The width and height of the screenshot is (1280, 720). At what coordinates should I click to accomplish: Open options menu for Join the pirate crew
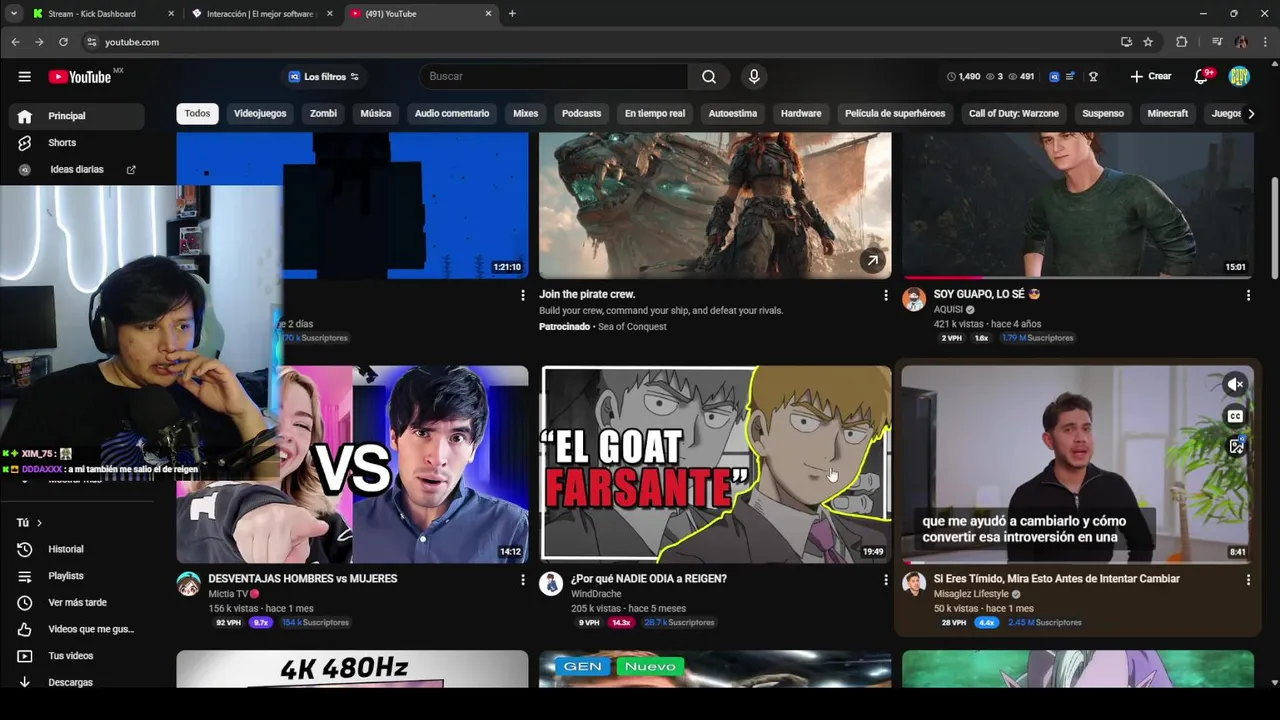(885, 295)
